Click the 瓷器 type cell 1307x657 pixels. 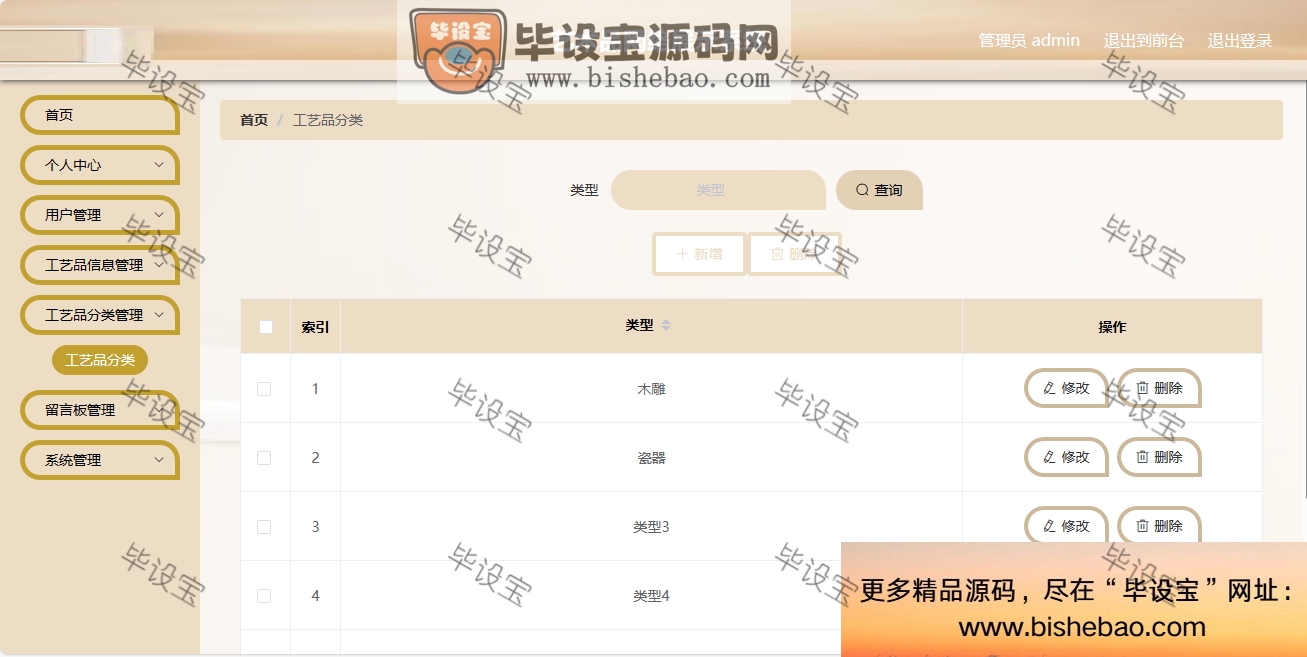651,458
